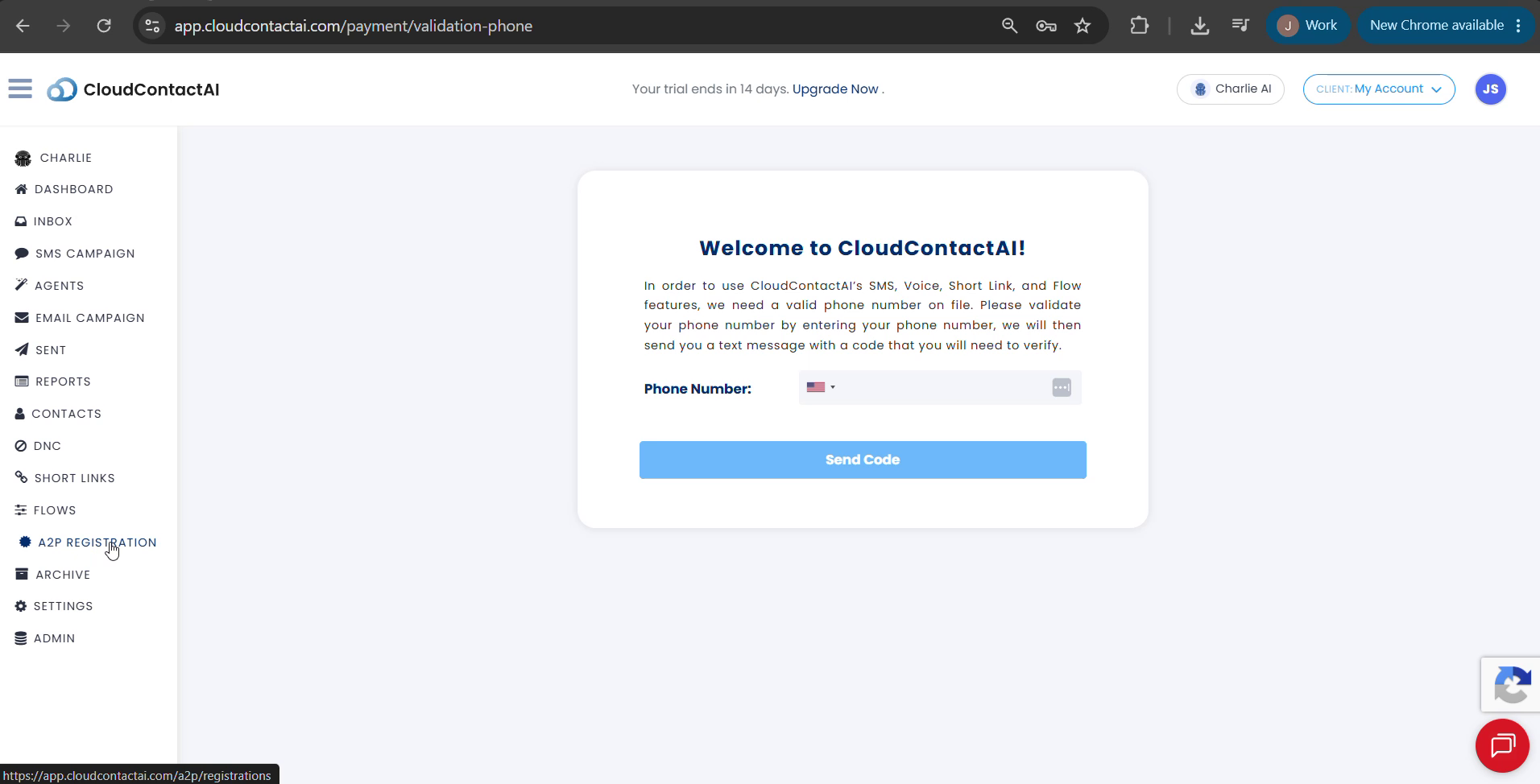1540x784 pixels.
Task: Open Contacts in the sidebar
Action: (x=67, y=414)
